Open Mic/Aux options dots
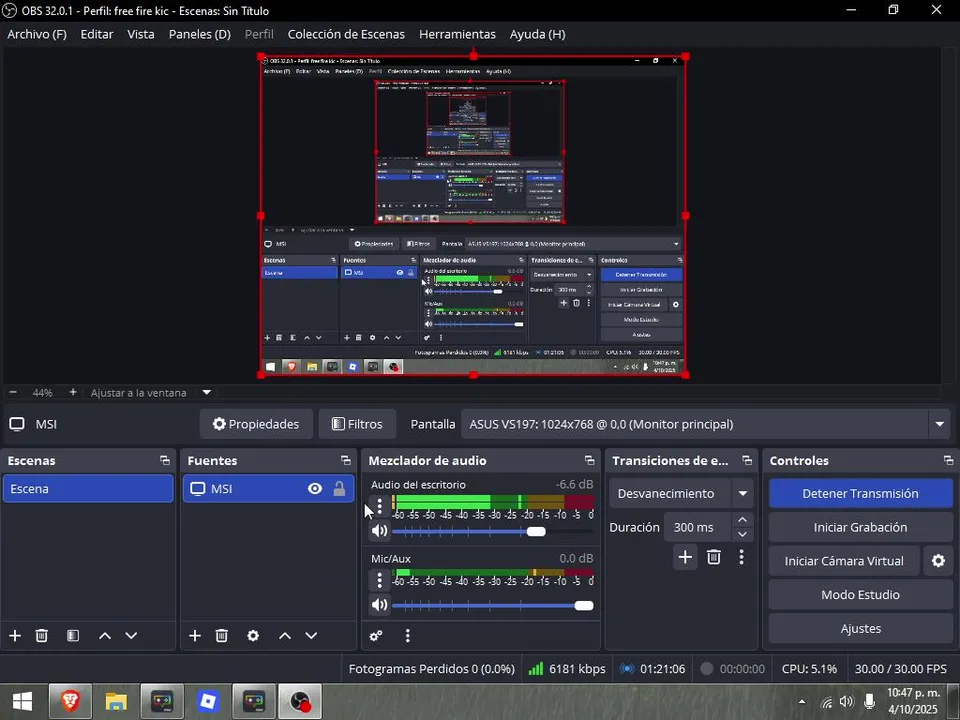The height and width of the screenshot is (720, 960). tap(380, 579)
